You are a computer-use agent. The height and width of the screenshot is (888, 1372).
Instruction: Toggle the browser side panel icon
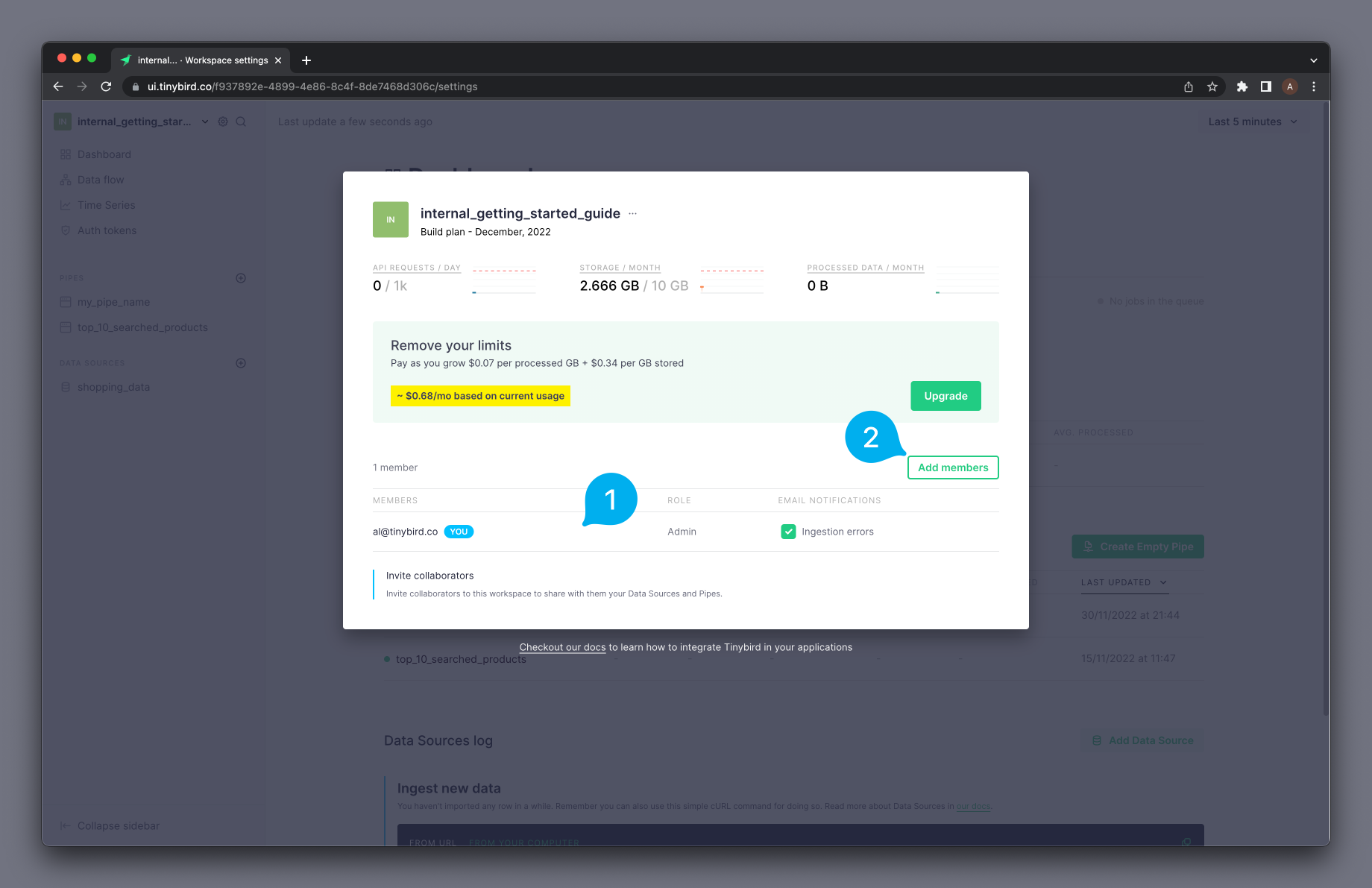click(1266, 86)
